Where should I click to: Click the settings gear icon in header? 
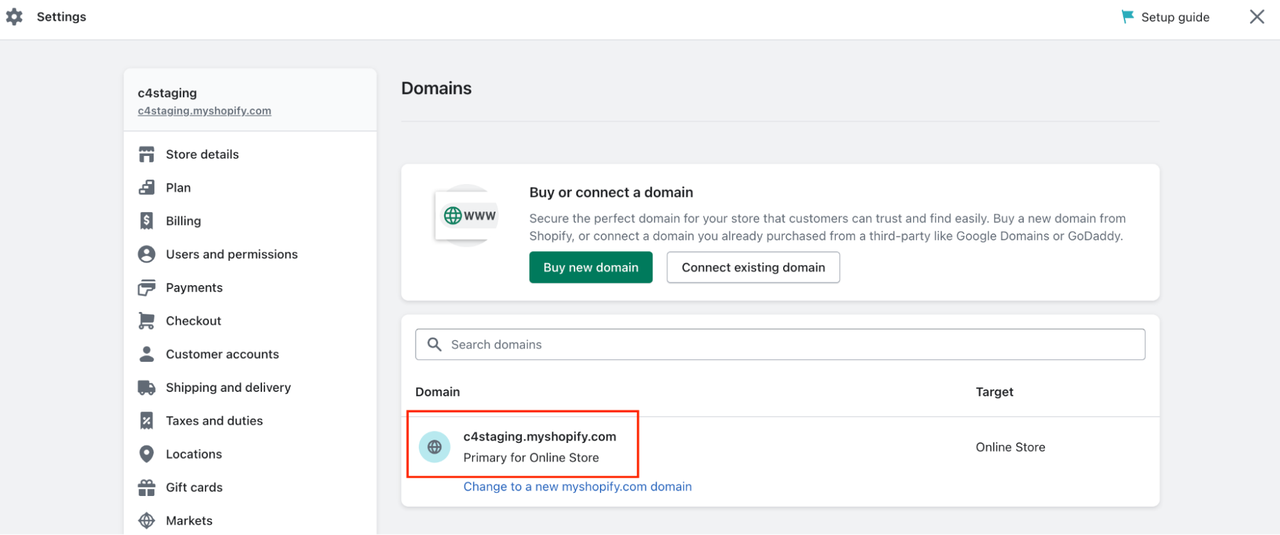14,17
